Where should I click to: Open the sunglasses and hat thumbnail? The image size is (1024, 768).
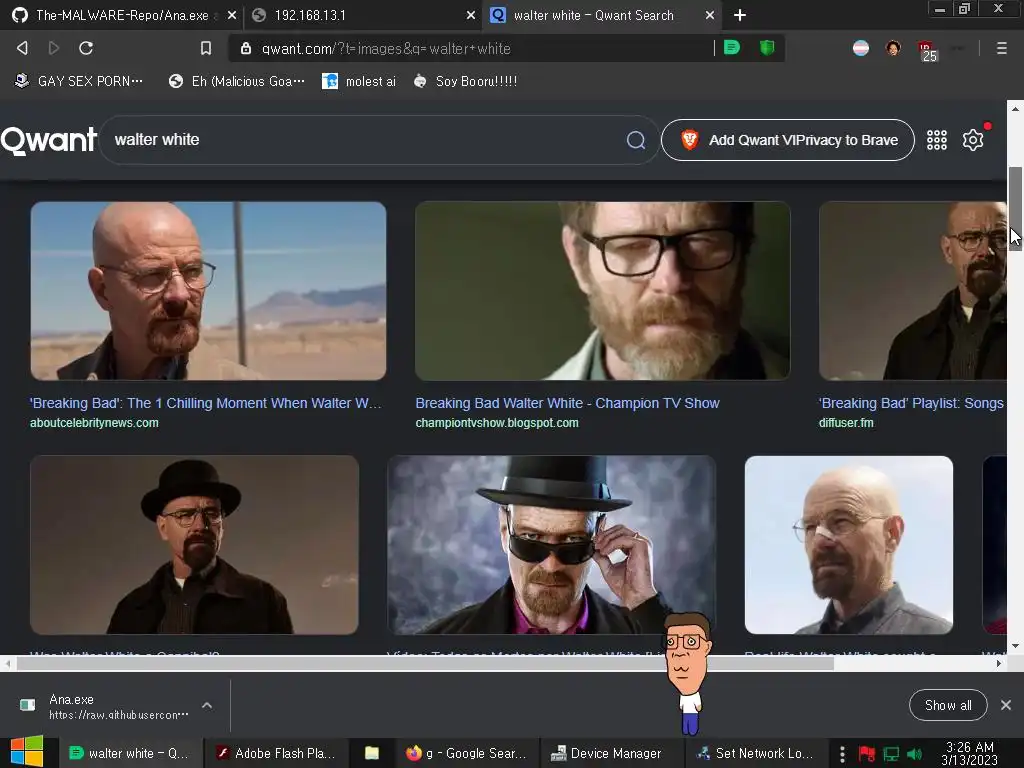click(x=551, y=545)
